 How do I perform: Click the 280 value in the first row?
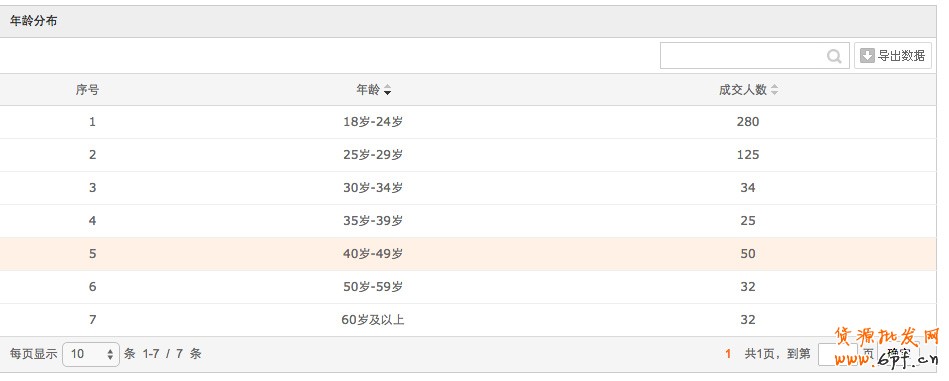[x=748, y=122]
